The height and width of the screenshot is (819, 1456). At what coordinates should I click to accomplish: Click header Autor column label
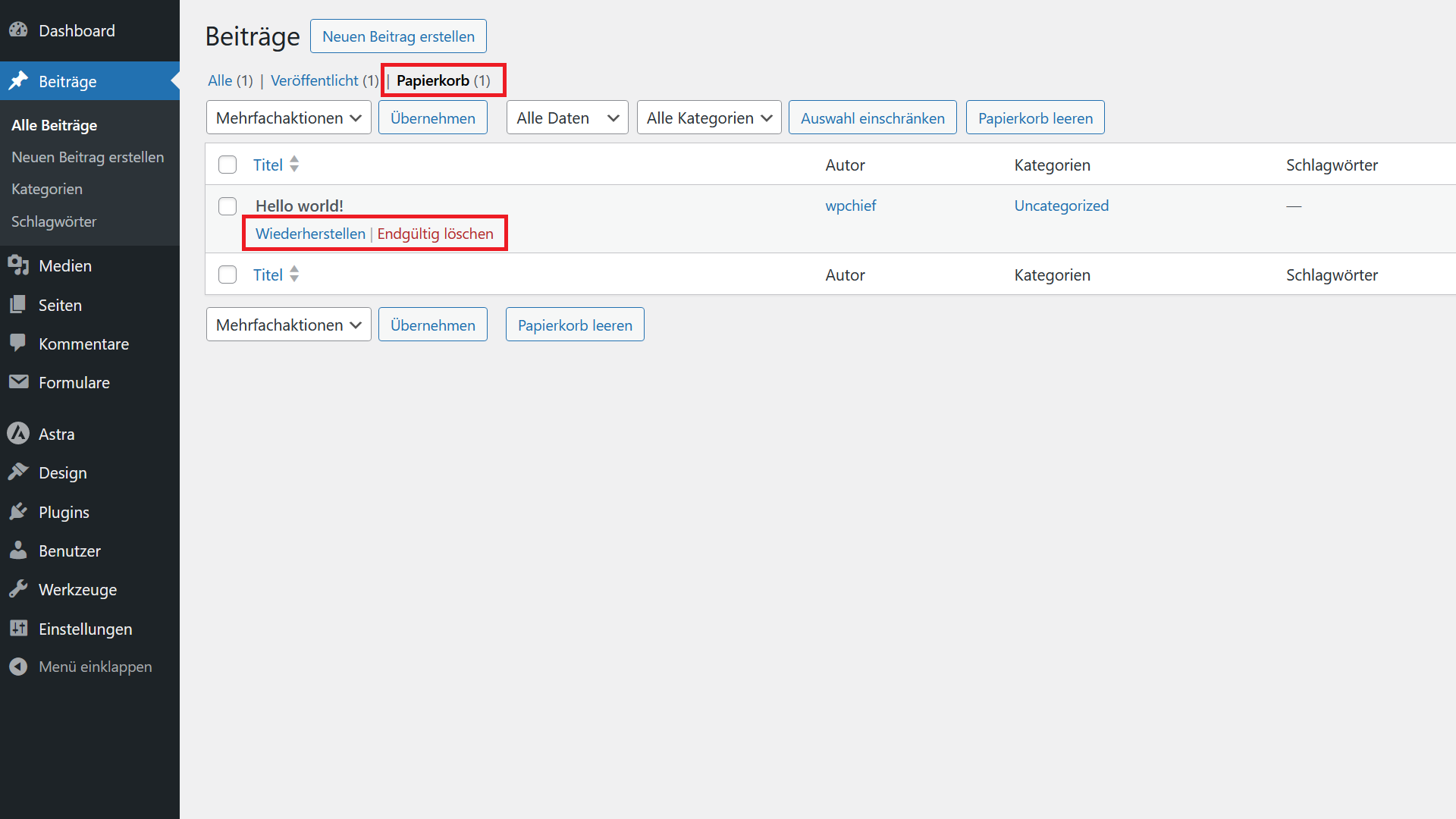[846, 165]
